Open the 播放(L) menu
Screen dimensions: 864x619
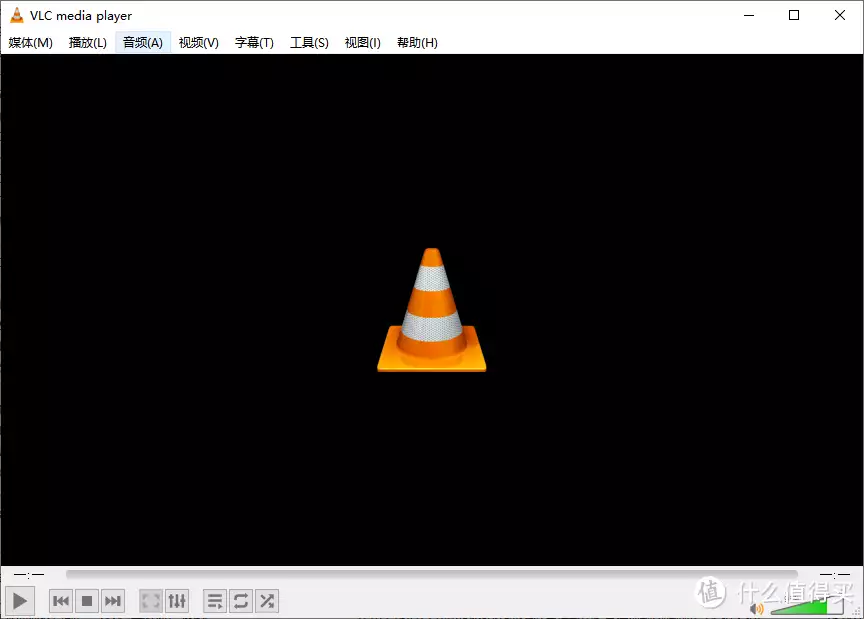(x=88, y=42)
